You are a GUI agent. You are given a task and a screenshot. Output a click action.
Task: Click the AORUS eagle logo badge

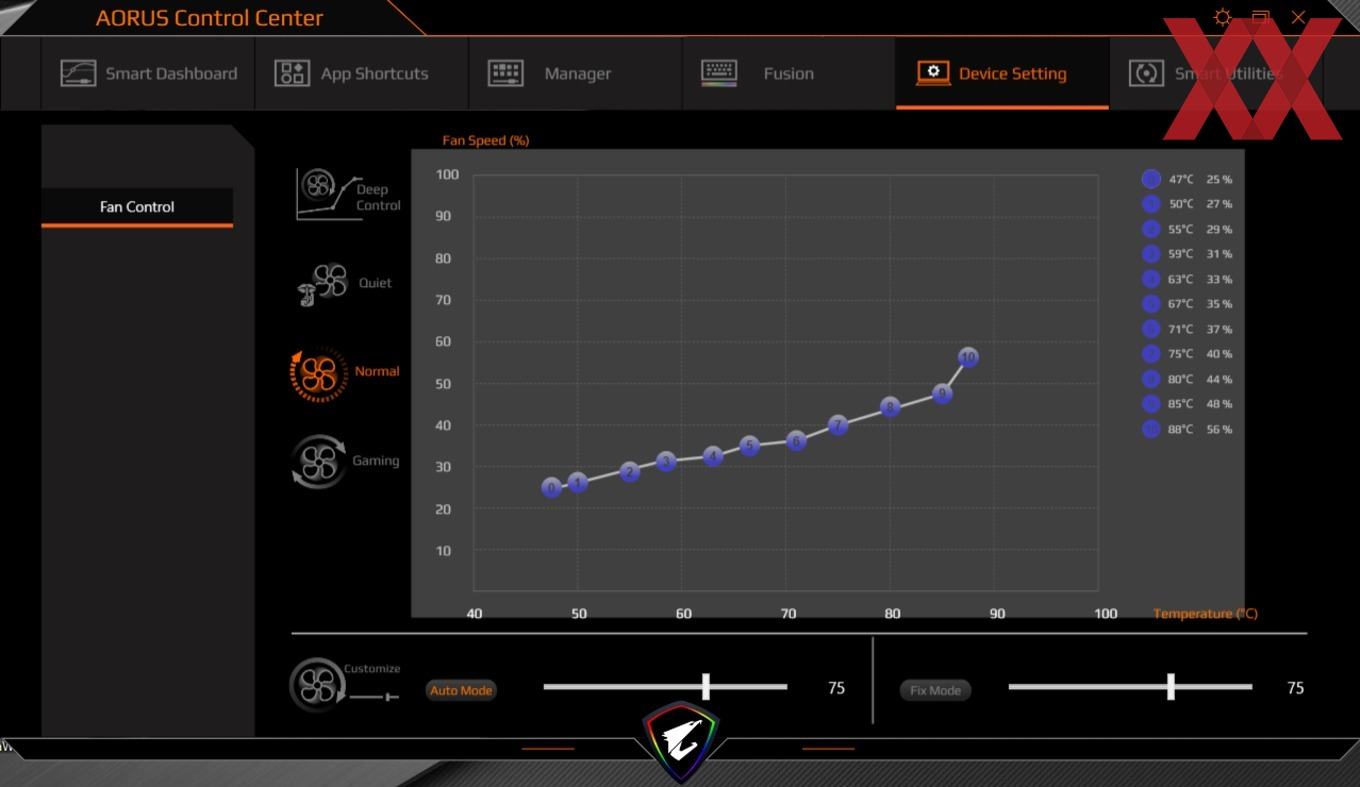tap(680, 741)
